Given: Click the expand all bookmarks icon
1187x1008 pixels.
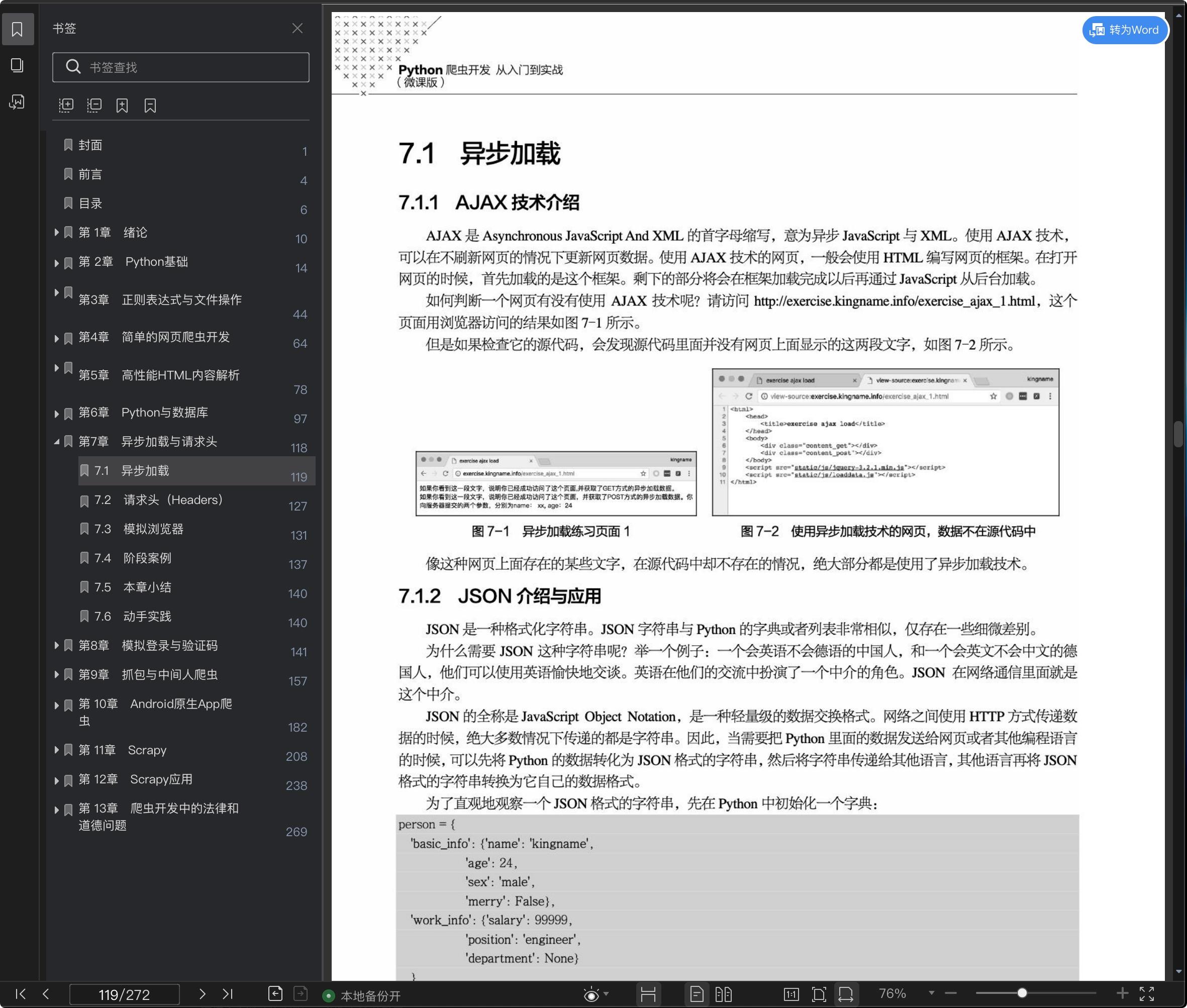Looking at the screenshot, I should click(x=66, y=105).
